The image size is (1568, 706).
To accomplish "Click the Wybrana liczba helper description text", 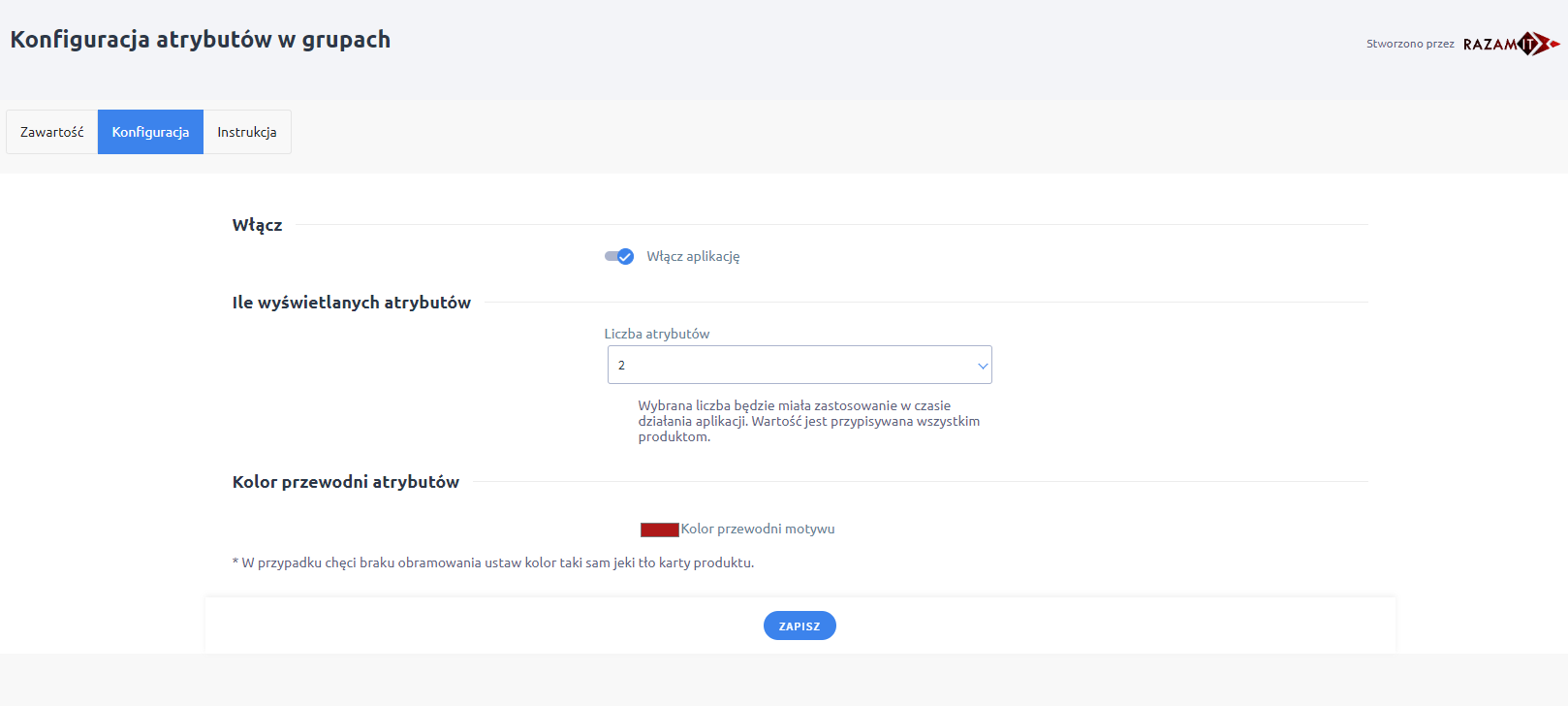I will coord(809,421).
